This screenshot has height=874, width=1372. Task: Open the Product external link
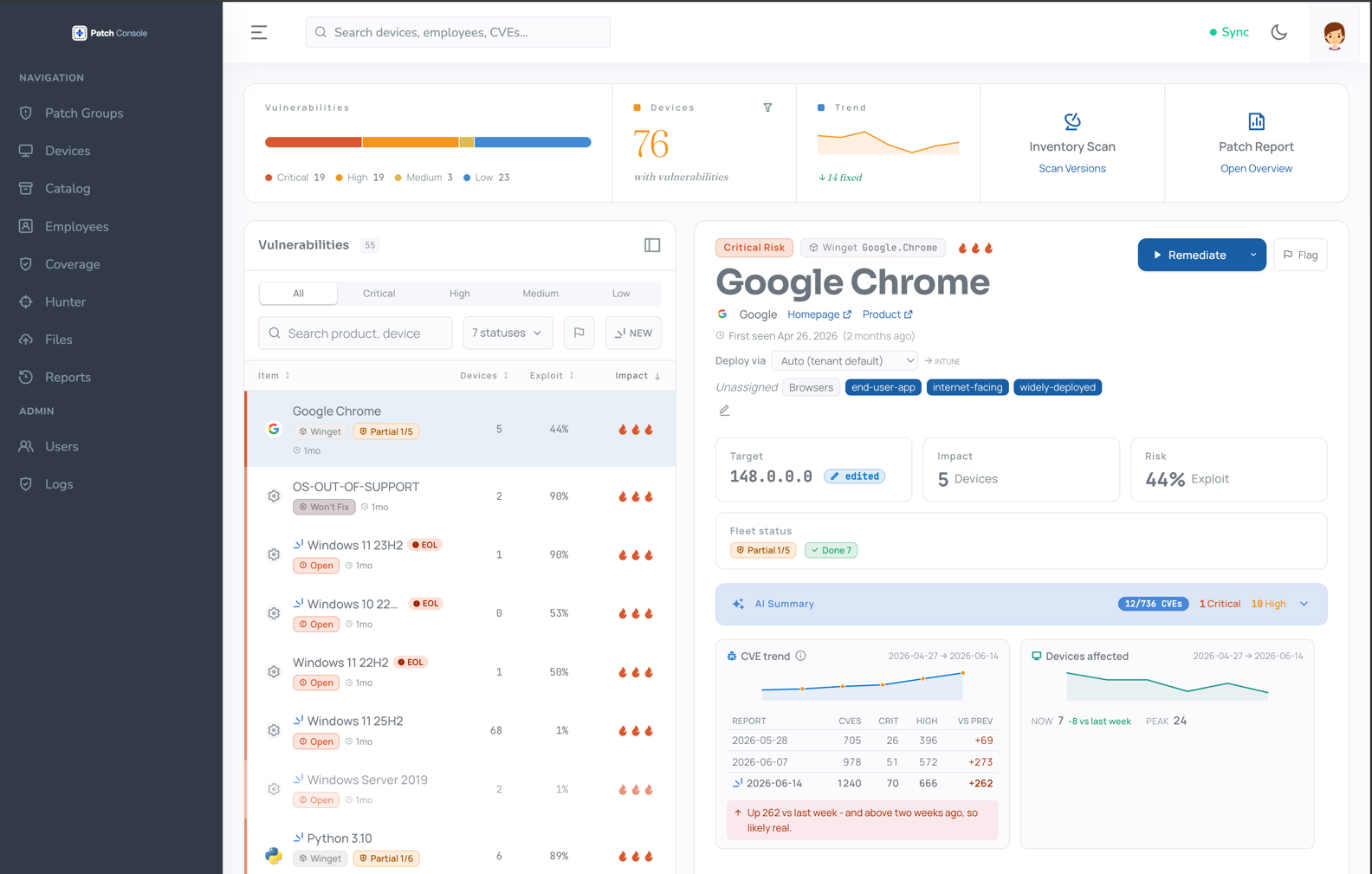pos(887,314)
